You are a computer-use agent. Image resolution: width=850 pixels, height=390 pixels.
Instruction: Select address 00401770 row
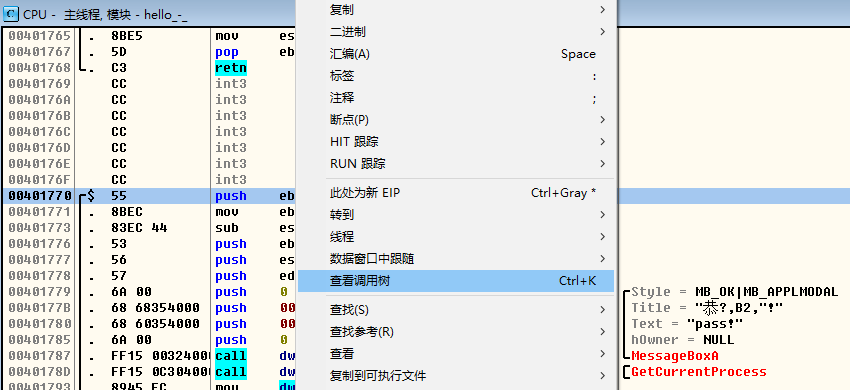(40, 196)
